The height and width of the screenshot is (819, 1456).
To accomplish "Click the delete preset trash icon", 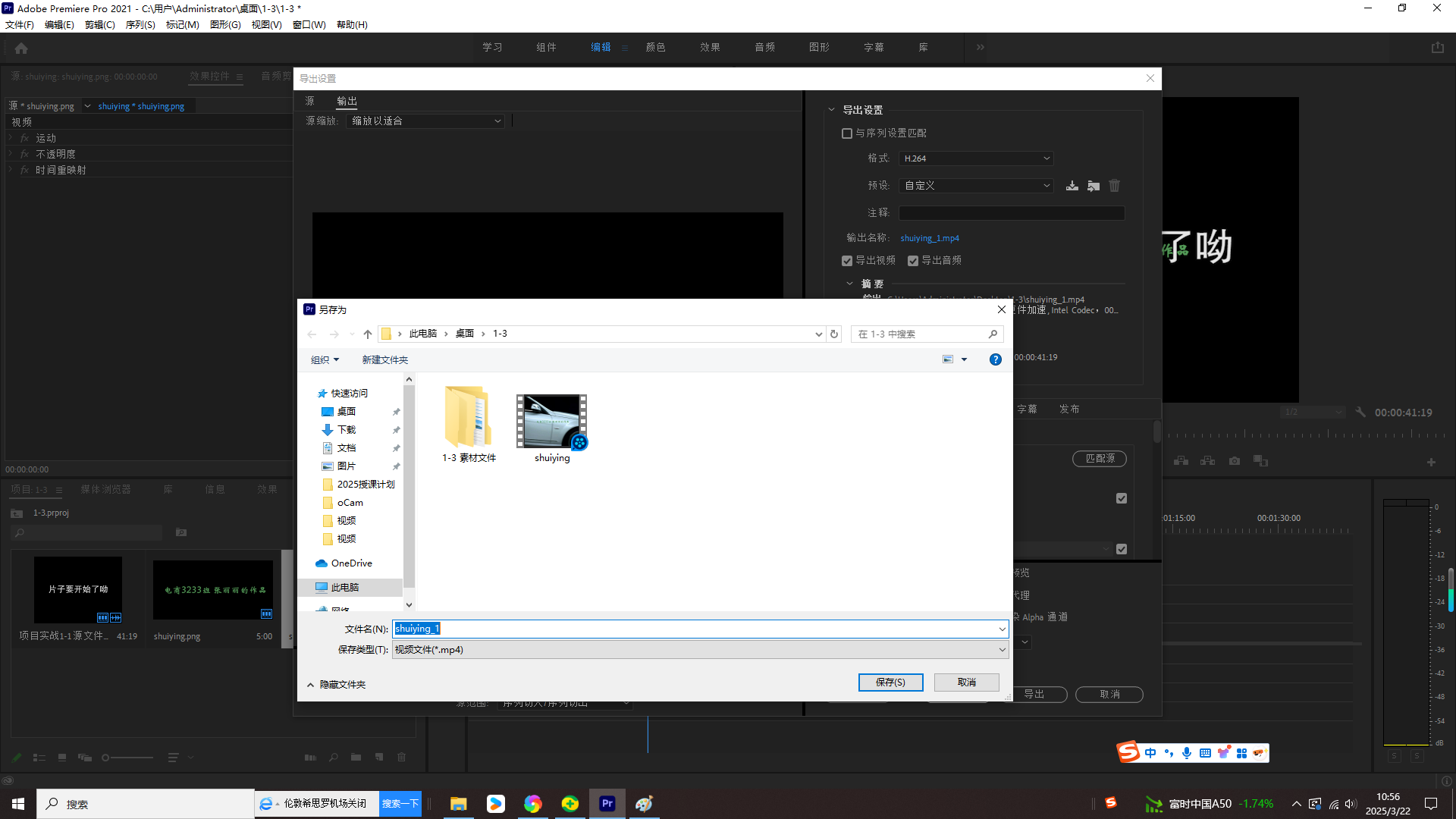I will click(x=1114, y=186).
